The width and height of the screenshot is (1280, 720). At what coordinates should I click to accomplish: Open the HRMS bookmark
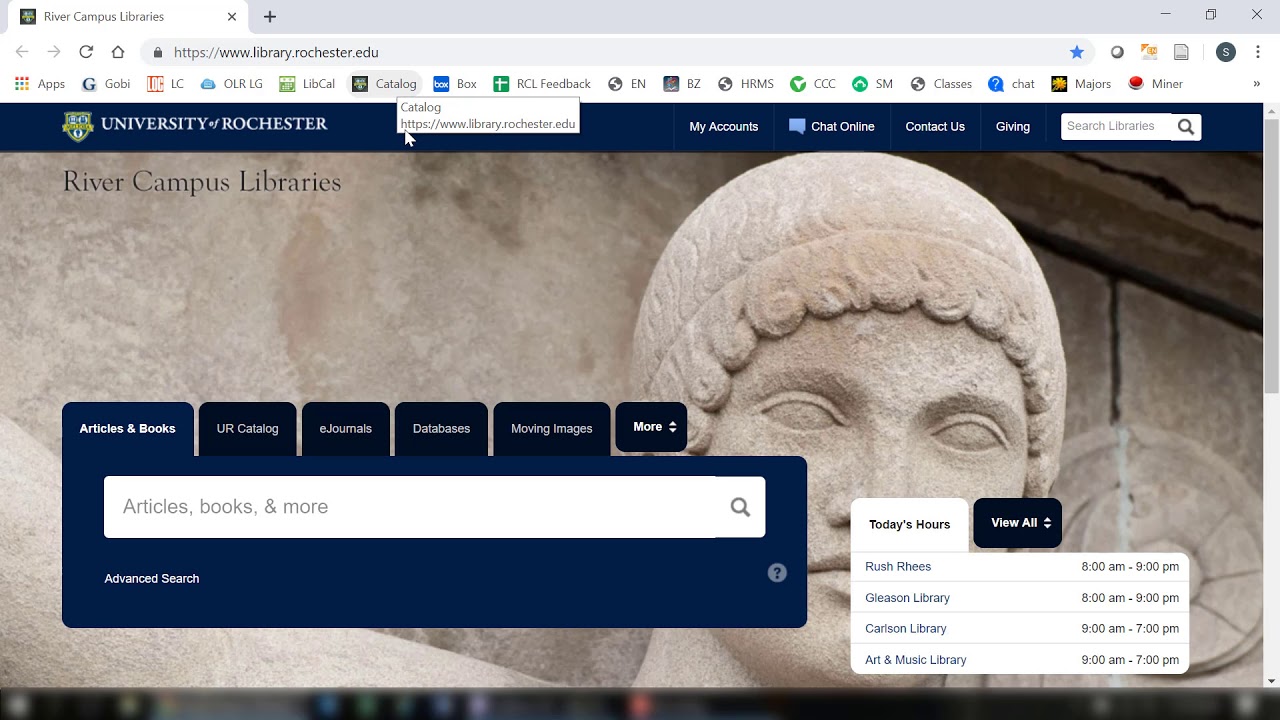746,84
